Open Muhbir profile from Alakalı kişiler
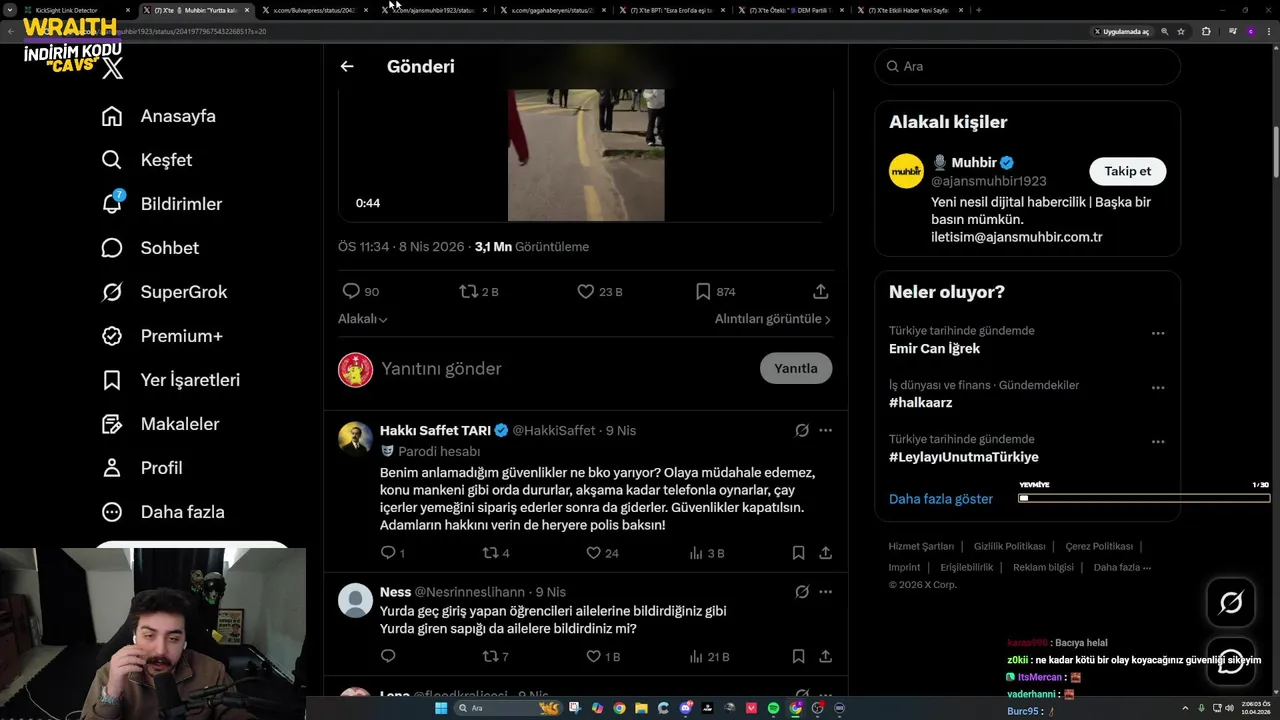 point(973,162)
